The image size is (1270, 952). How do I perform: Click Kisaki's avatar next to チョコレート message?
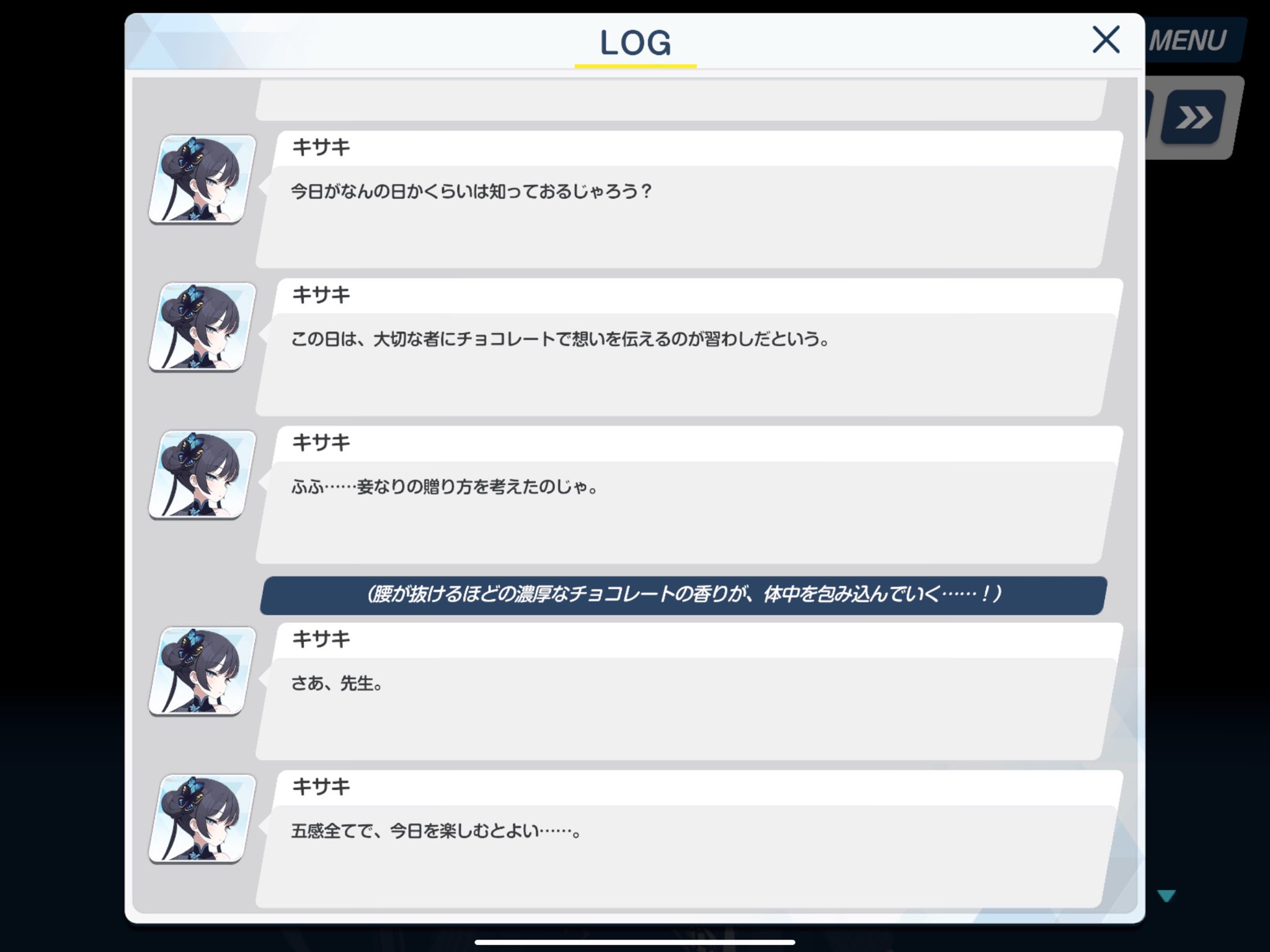(x=202, y=327)
